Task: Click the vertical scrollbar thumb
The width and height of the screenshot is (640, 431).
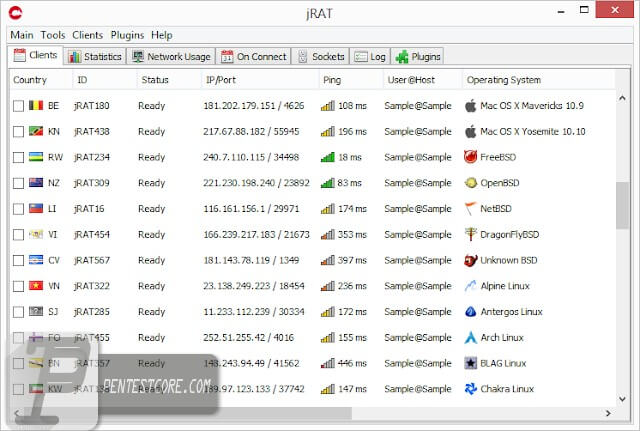Action: pyautogui.click(x=622, y=205)
